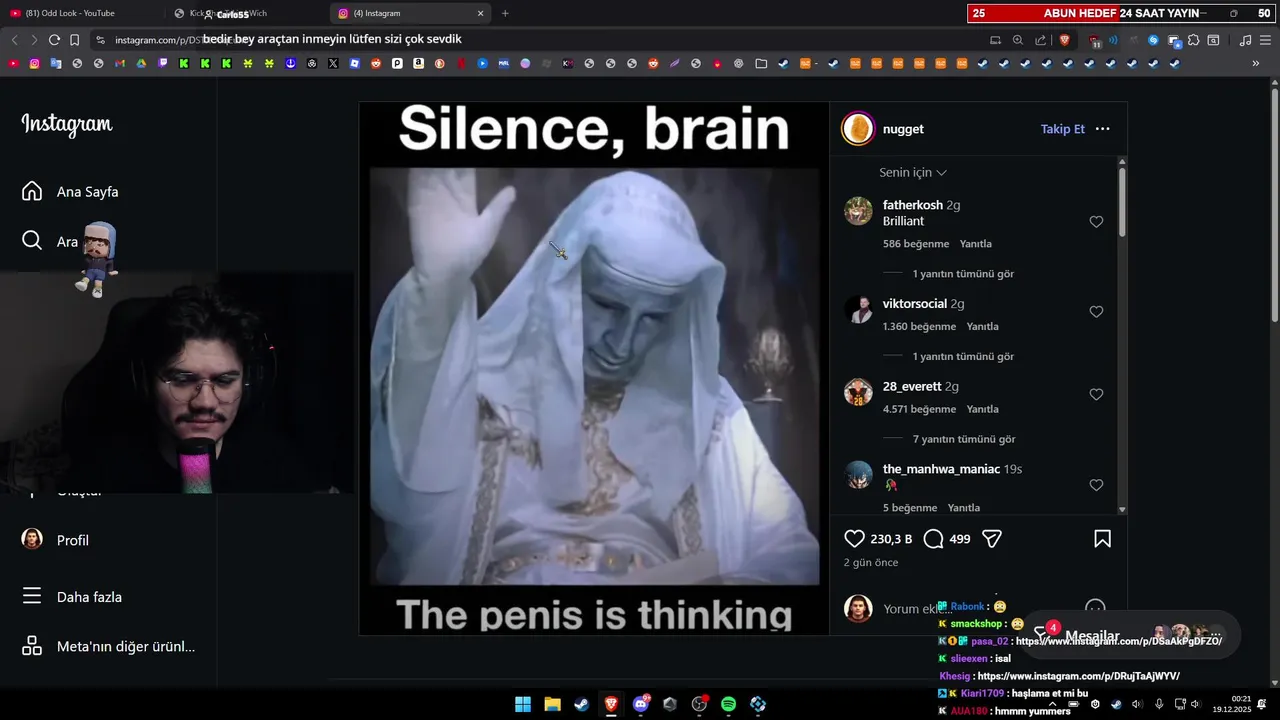
Task: Open Daha fazla hamburger menu
Action: 72,596
